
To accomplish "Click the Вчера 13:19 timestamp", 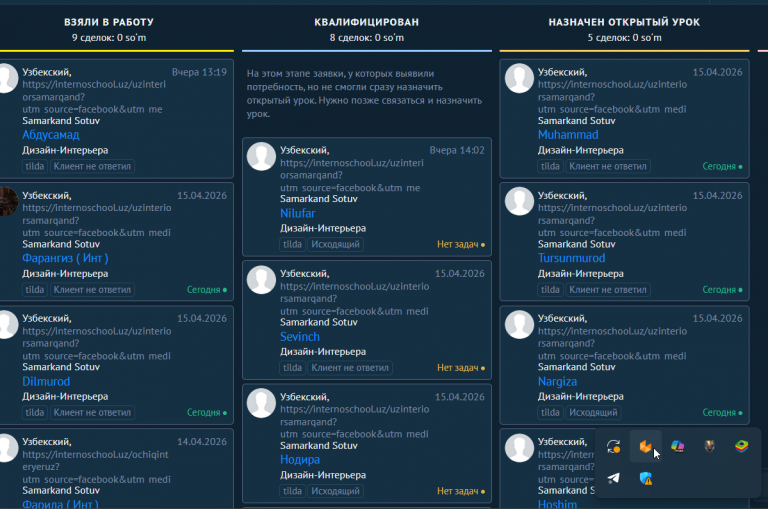I will click(199, 72).
